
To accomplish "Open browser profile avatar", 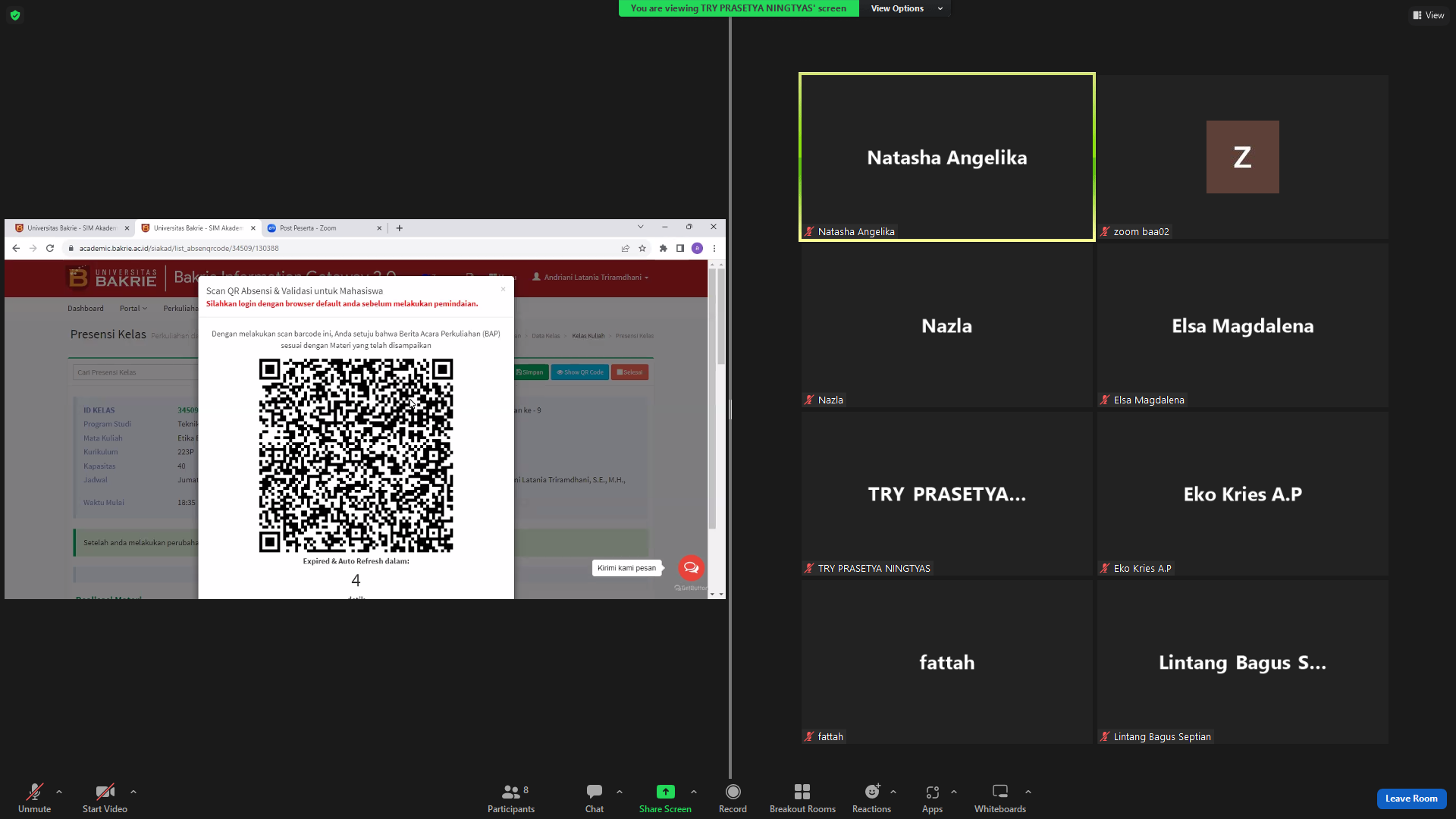I will [697, 248].
